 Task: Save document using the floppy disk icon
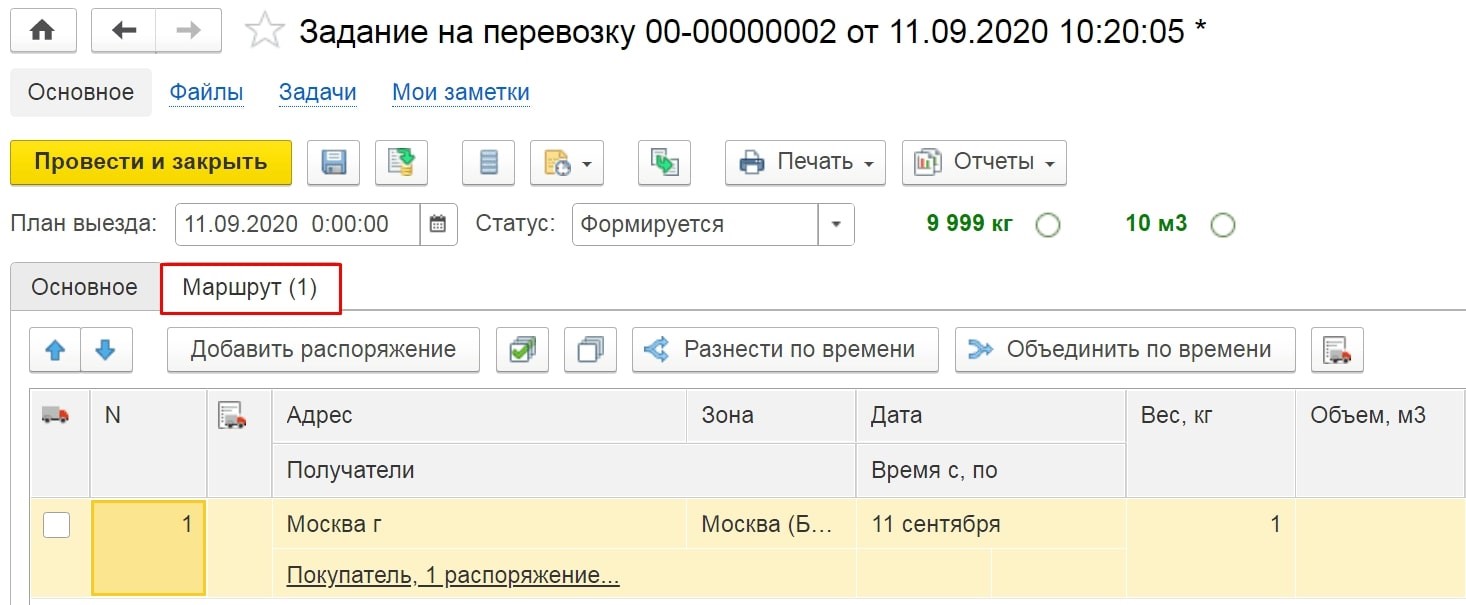333,162
